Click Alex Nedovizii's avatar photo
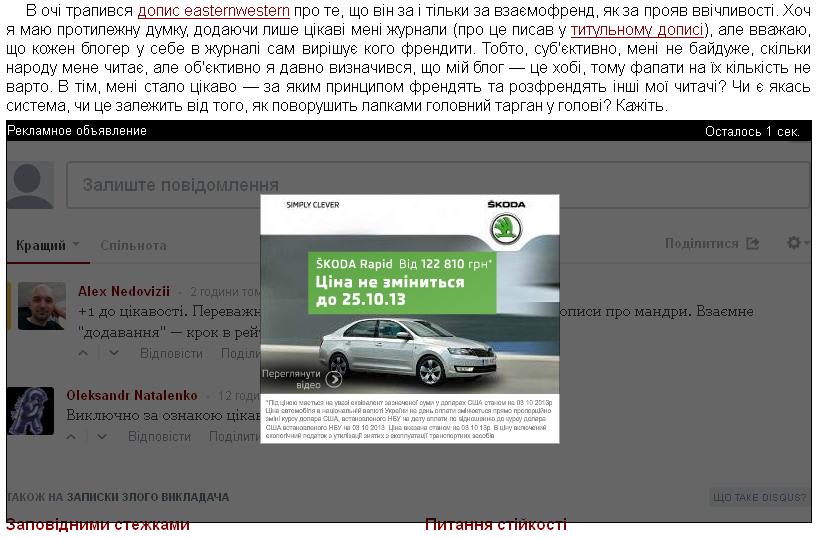This screenshot has height=539, width=816. tap(42, 306)
